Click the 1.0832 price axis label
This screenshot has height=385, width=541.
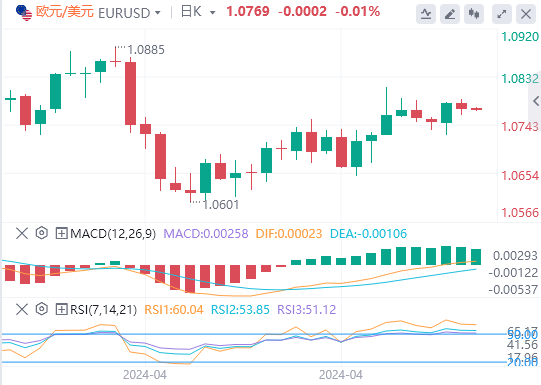(x=520, y=79)
